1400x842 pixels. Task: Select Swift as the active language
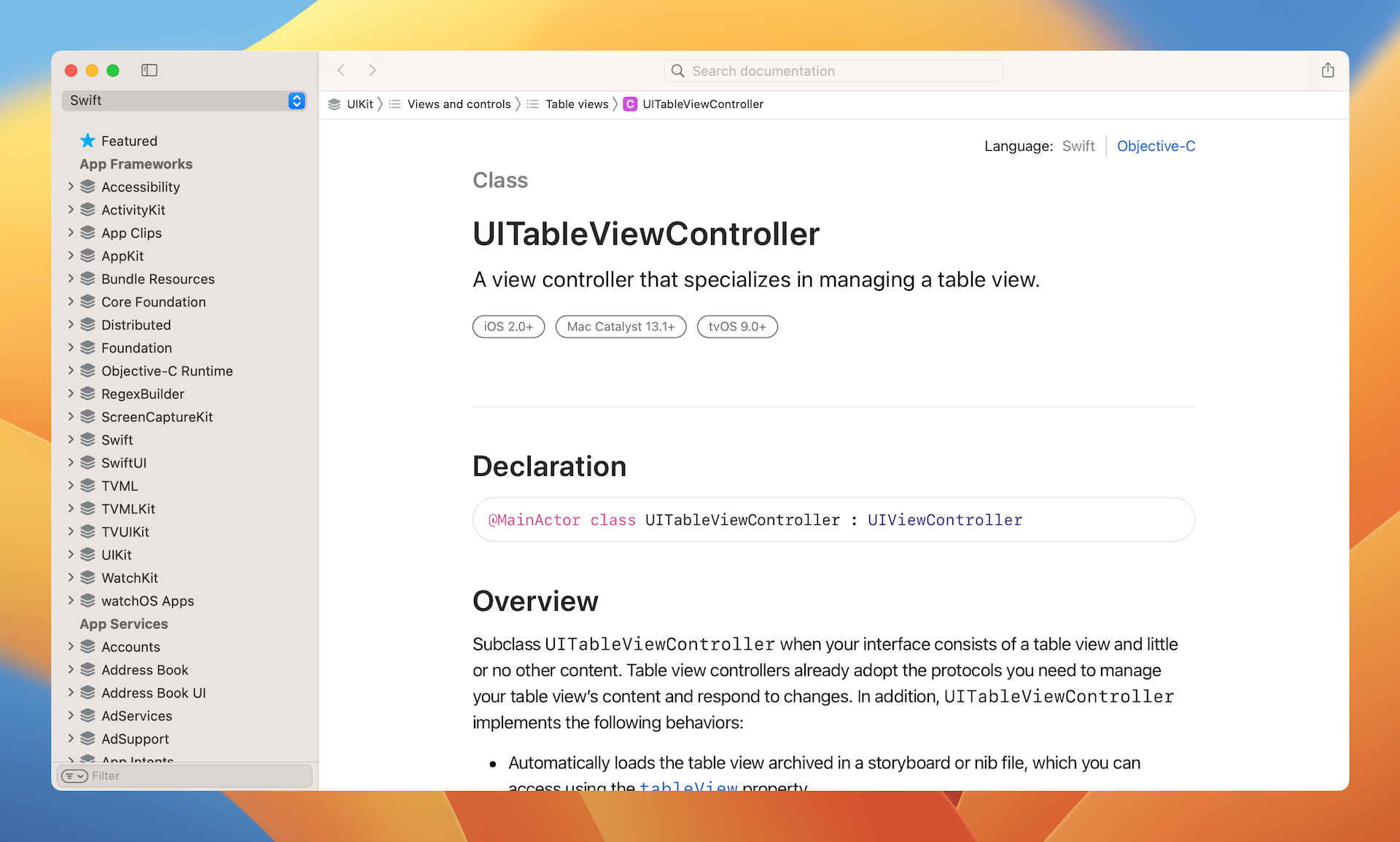pyautogui.click(x=1078, y=146)
